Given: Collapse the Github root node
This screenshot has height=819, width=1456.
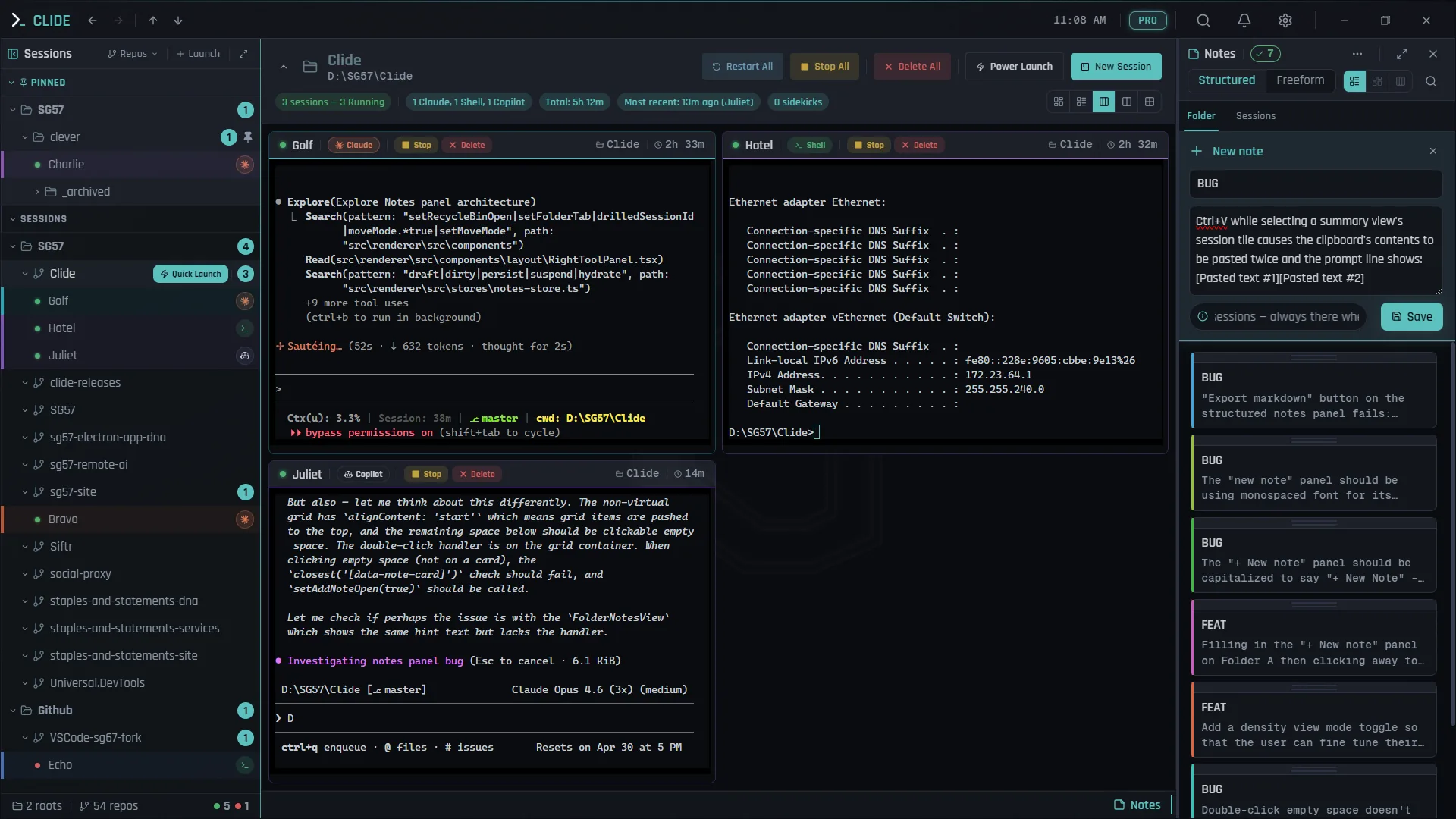Looking at the screenshot, I should (x=12, y=711).
